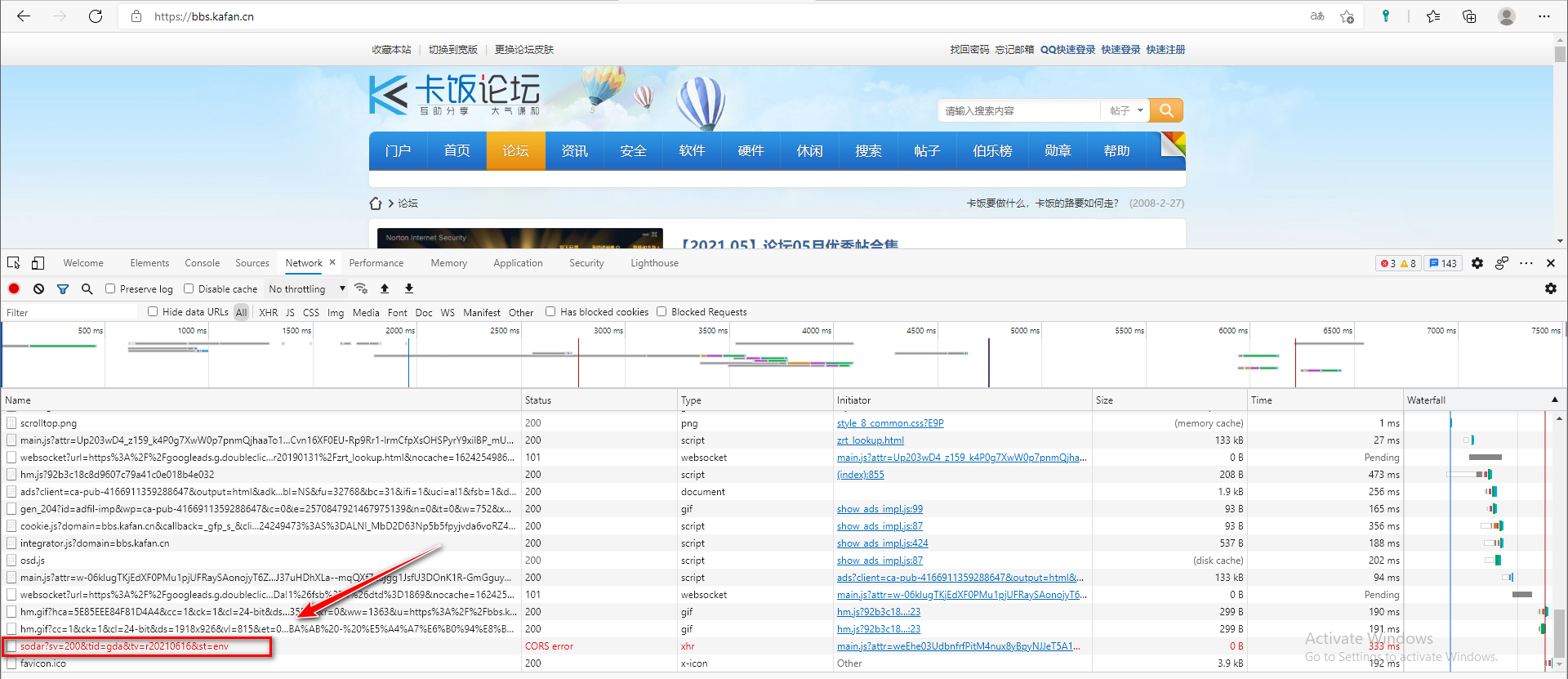The width and height of the screenshot is (1568, 679).
Task: Open the 安全 forum nav item
Action: [x=633, y=151]
